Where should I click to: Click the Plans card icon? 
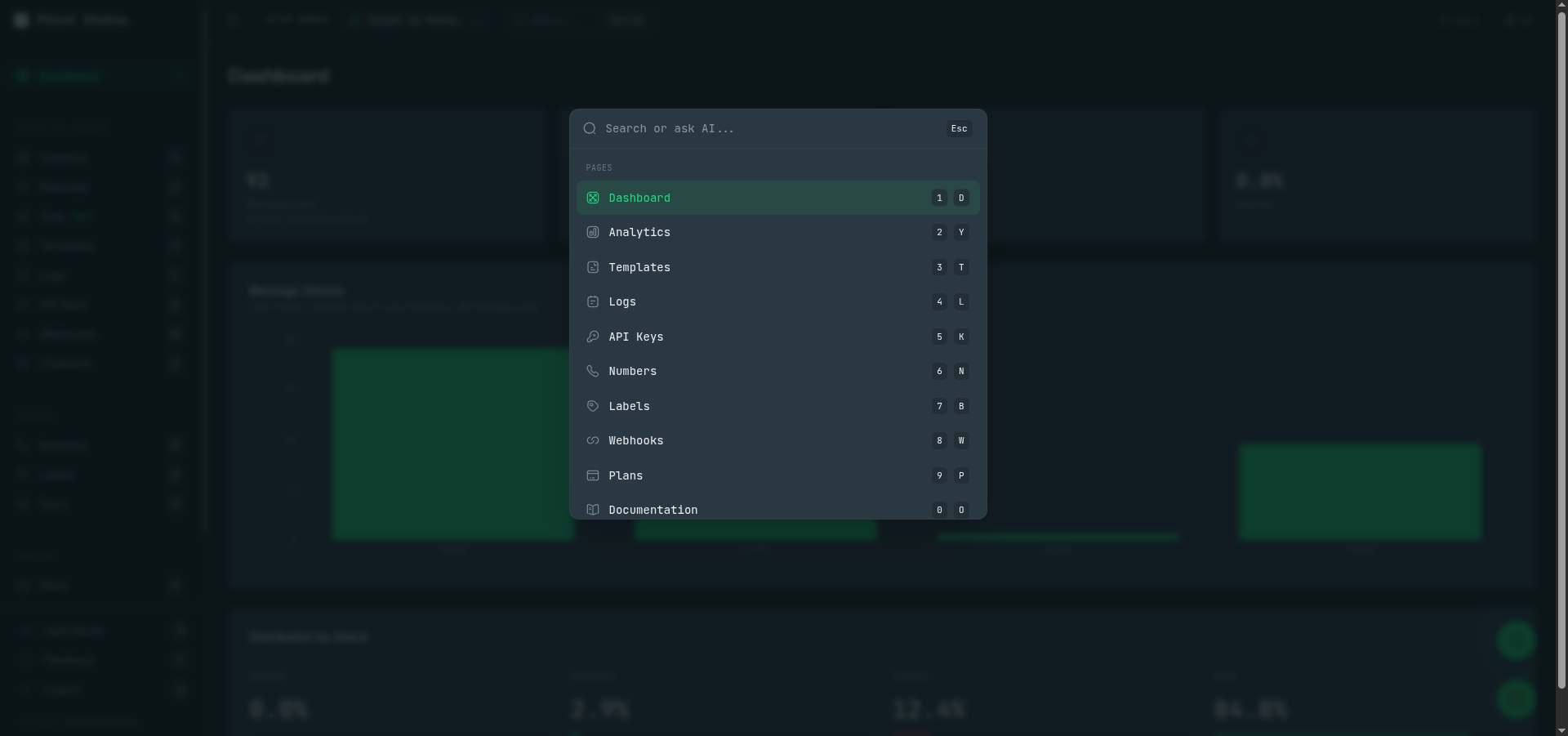[593, 475]
